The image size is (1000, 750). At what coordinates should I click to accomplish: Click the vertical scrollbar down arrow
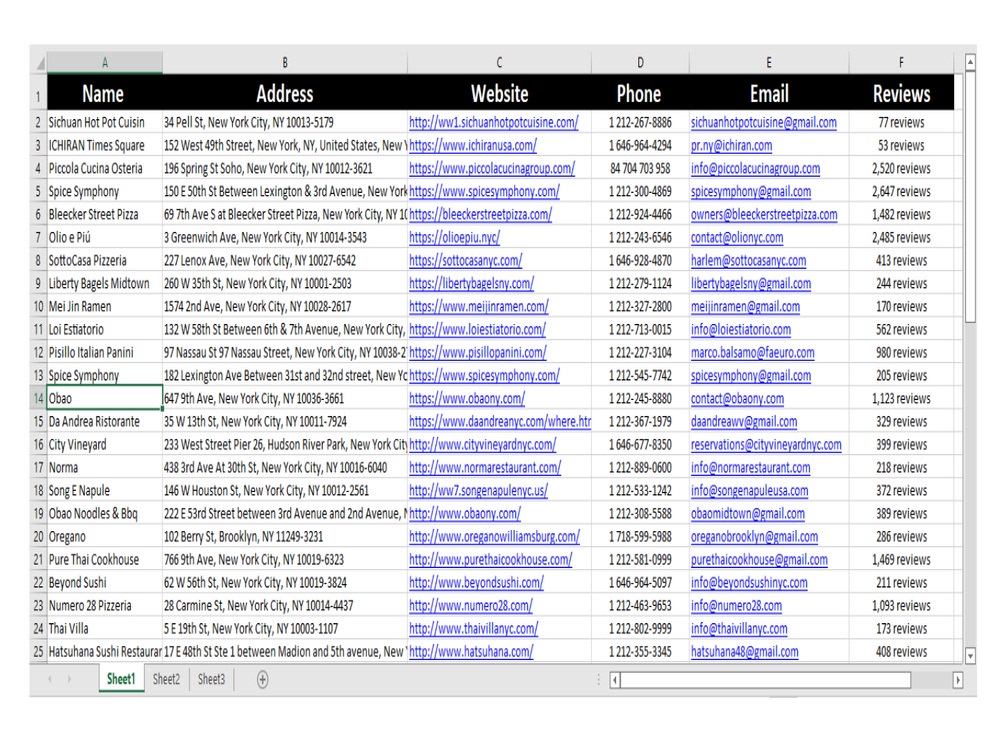coord(970,655)
